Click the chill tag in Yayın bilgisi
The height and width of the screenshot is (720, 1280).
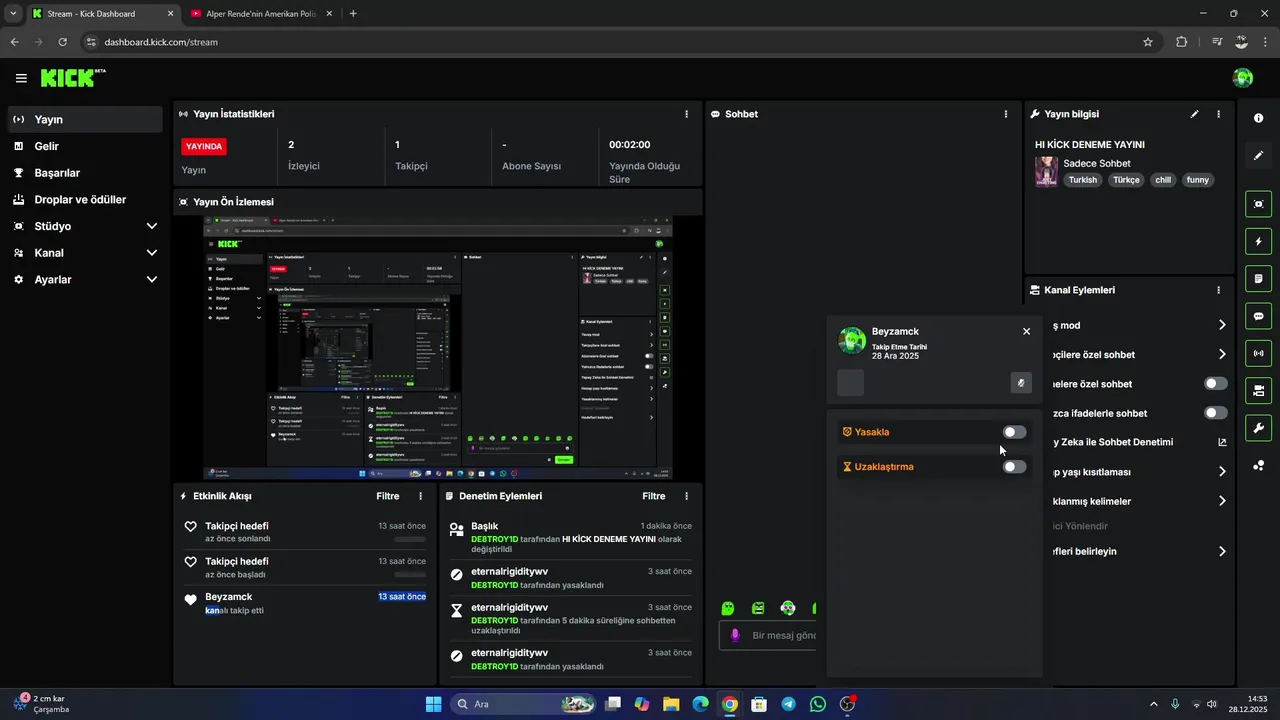(1162, 180)
